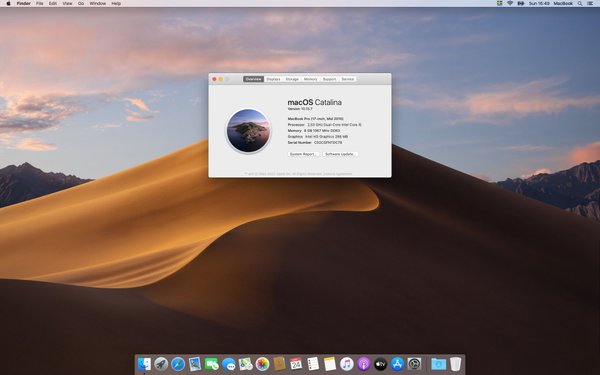Viewport: 600px width, 375px height.
Task: Click the MacBook Pro model line
Action: (316, 119)
